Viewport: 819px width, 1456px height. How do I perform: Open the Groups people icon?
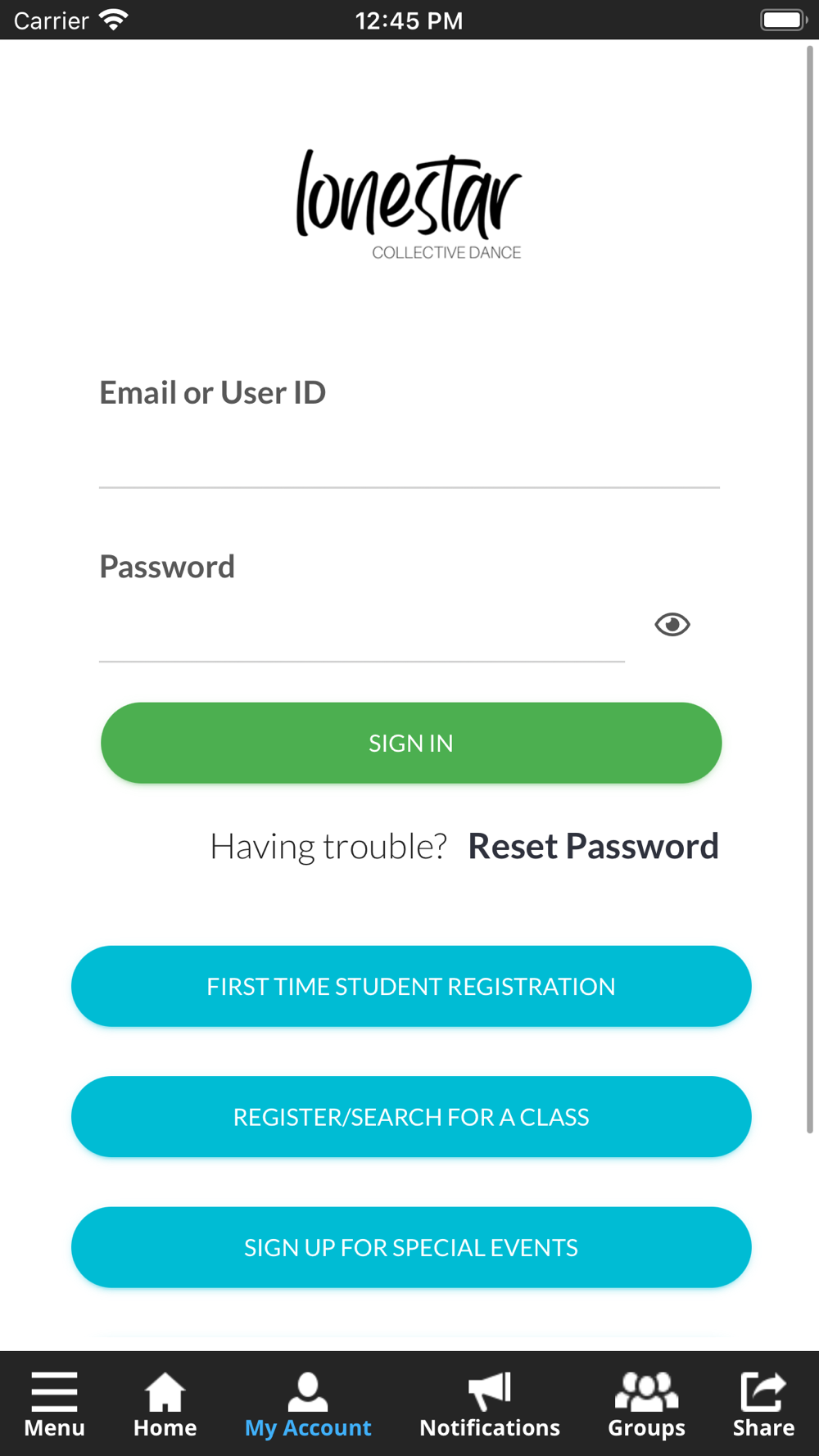tap(646, 1391)
